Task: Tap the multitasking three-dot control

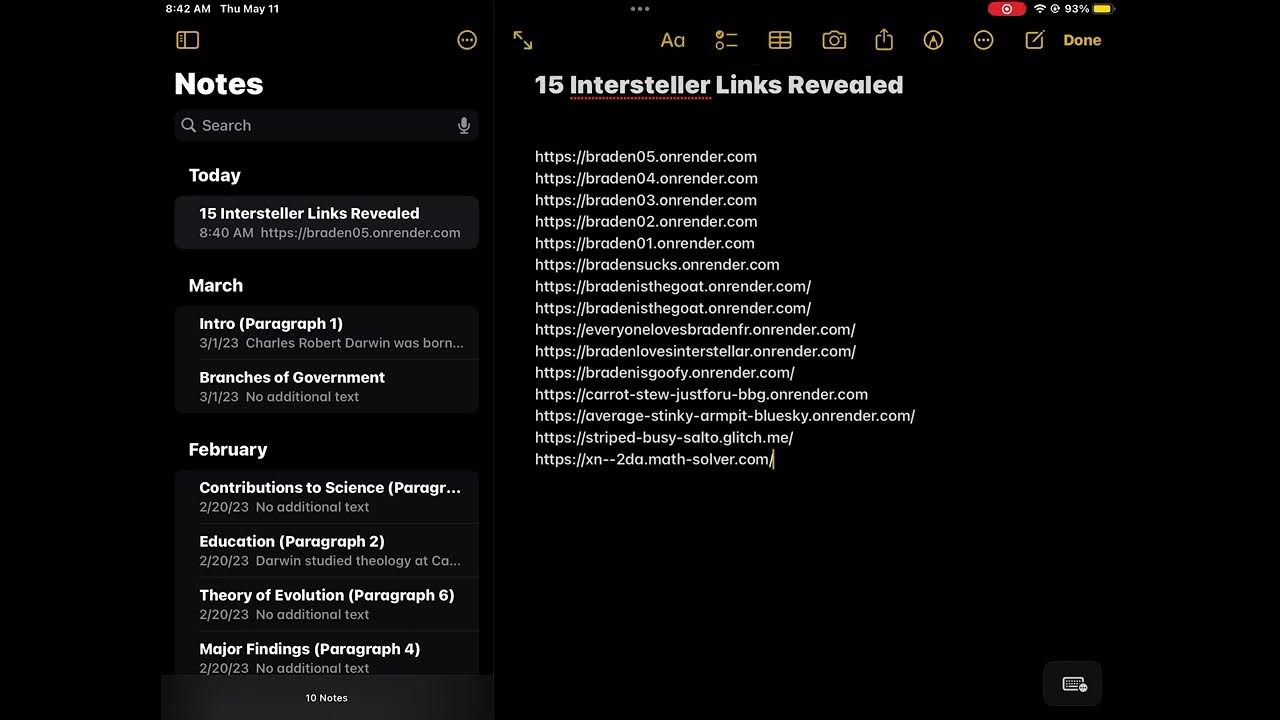Action: click(640, 8)
